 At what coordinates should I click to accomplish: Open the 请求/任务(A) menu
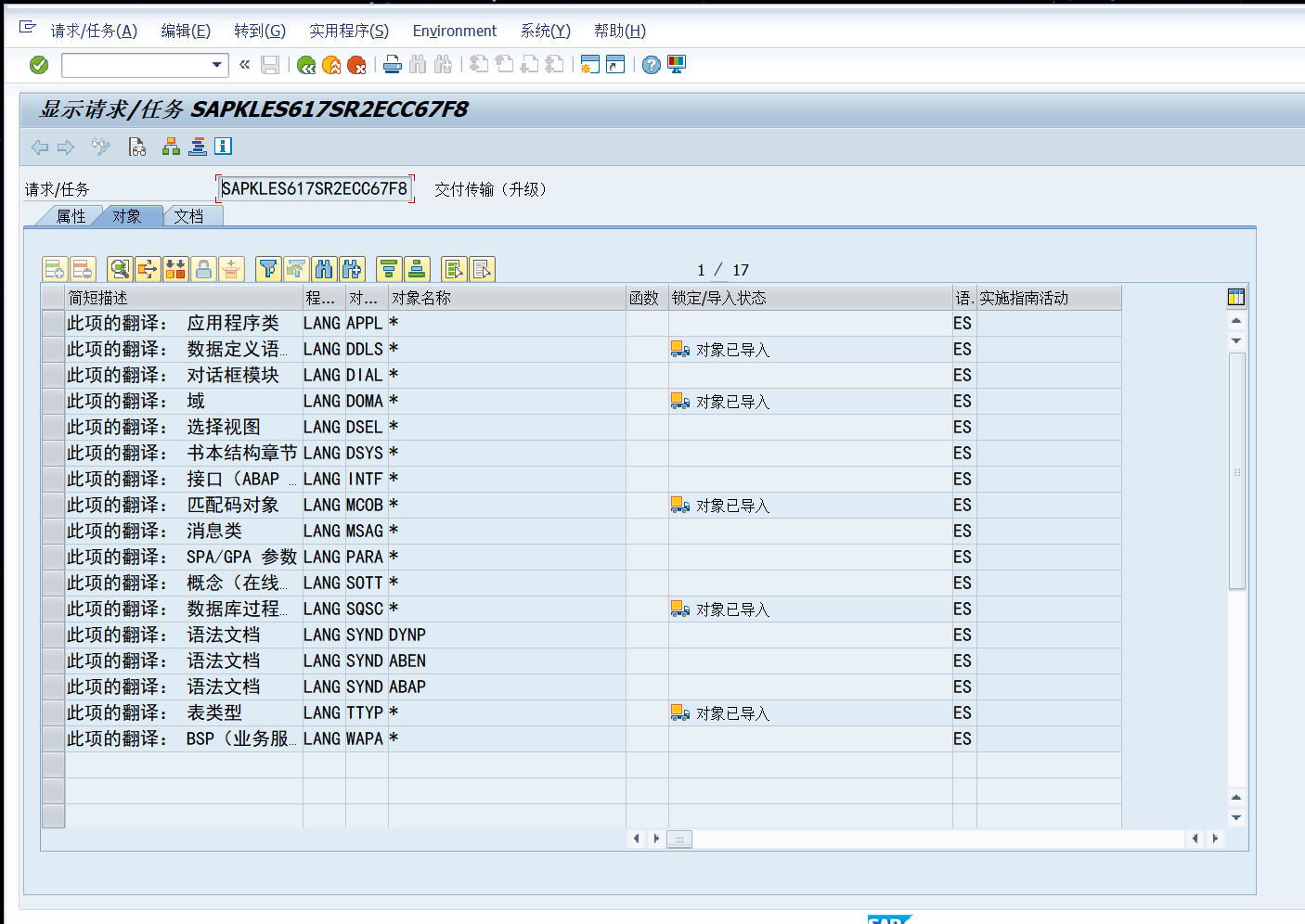point(94,31)
